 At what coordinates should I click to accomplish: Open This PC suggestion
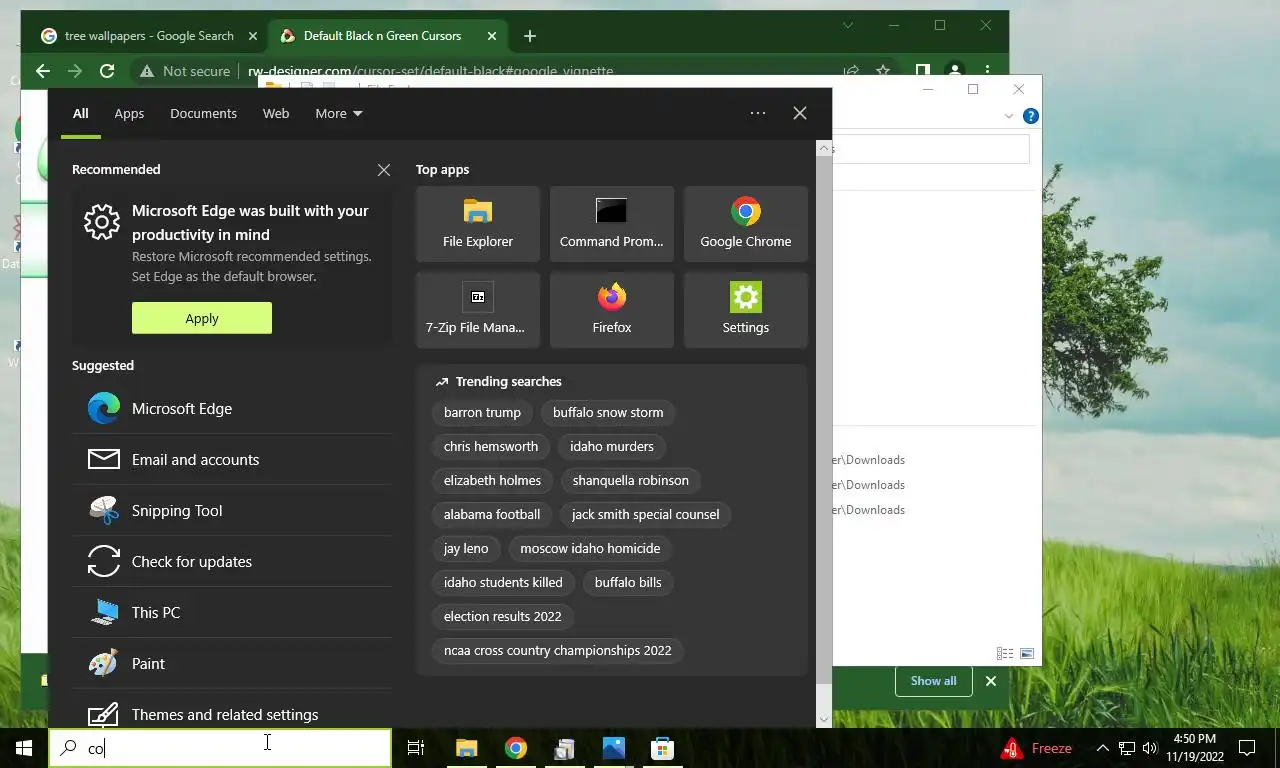click(x=232, y=612)
